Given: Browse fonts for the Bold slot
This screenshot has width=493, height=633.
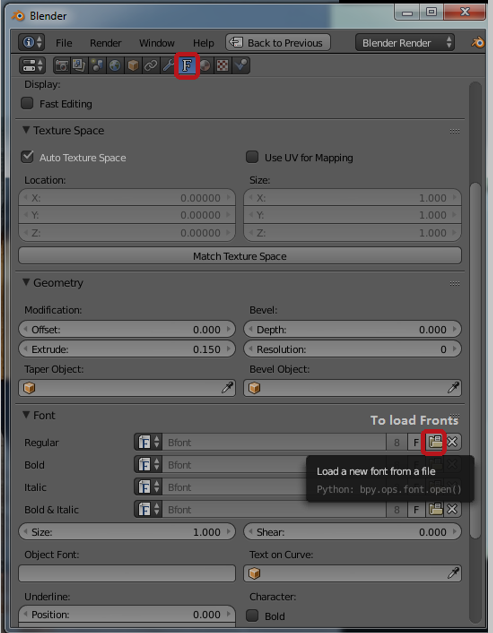Looking at the screenshot, I should 148,465.
